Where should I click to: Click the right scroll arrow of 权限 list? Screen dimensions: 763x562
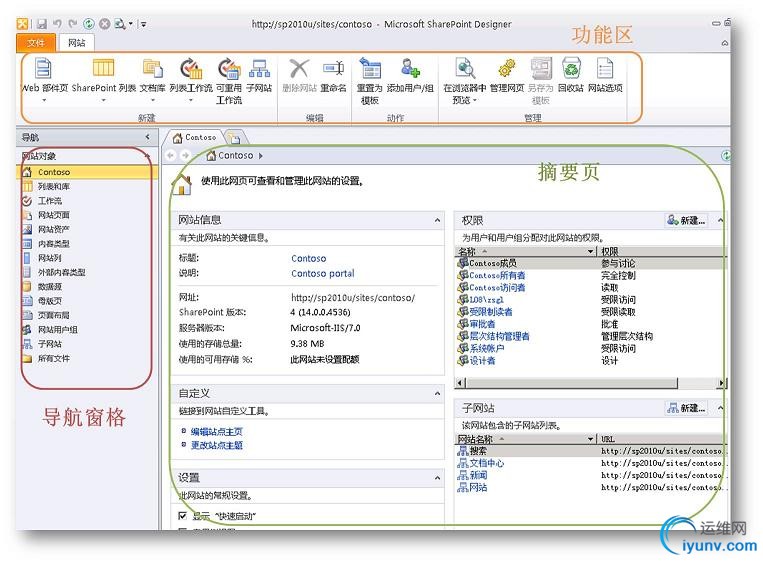click(722, 383)
